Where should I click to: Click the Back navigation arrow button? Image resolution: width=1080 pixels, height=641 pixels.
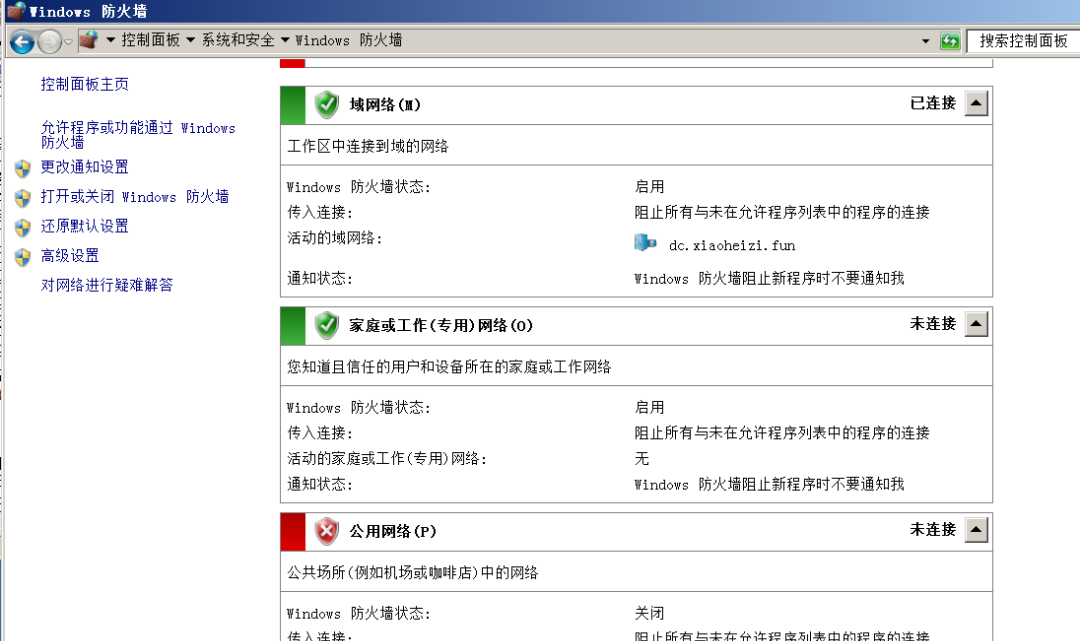[x=22, y=42]
